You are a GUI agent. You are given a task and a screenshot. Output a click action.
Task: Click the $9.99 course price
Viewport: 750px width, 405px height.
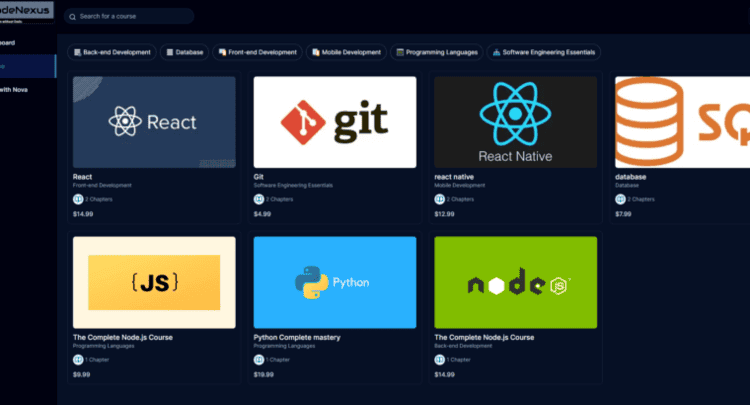[x=81, y=375]
